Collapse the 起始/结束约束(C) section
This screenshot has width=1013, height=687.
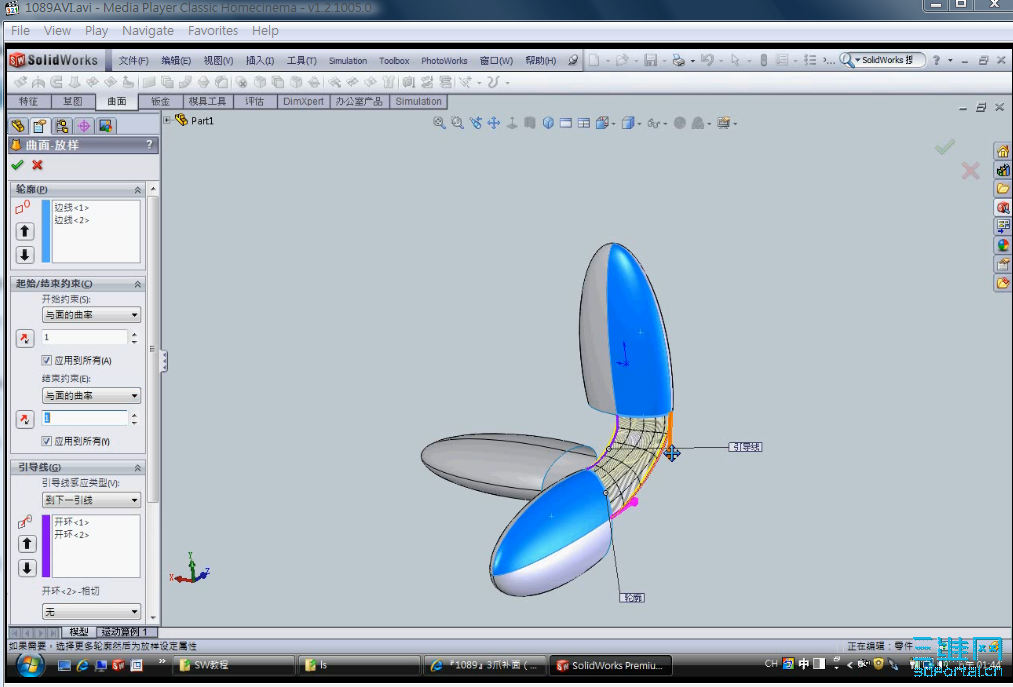tap(137, 284)
